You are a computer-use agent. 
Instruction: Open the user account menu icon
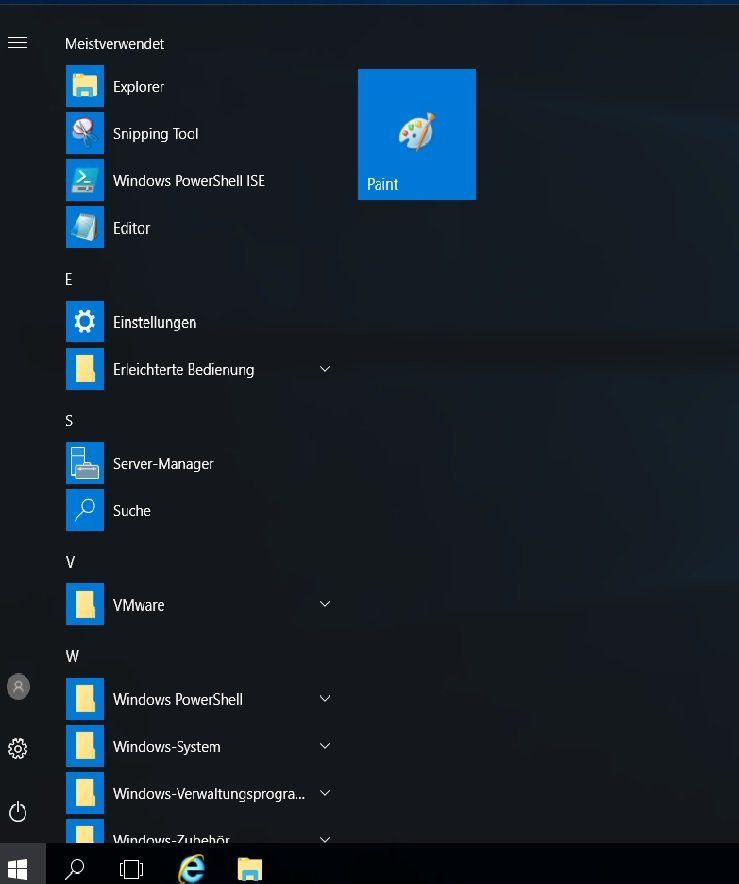tap(18, 687)
